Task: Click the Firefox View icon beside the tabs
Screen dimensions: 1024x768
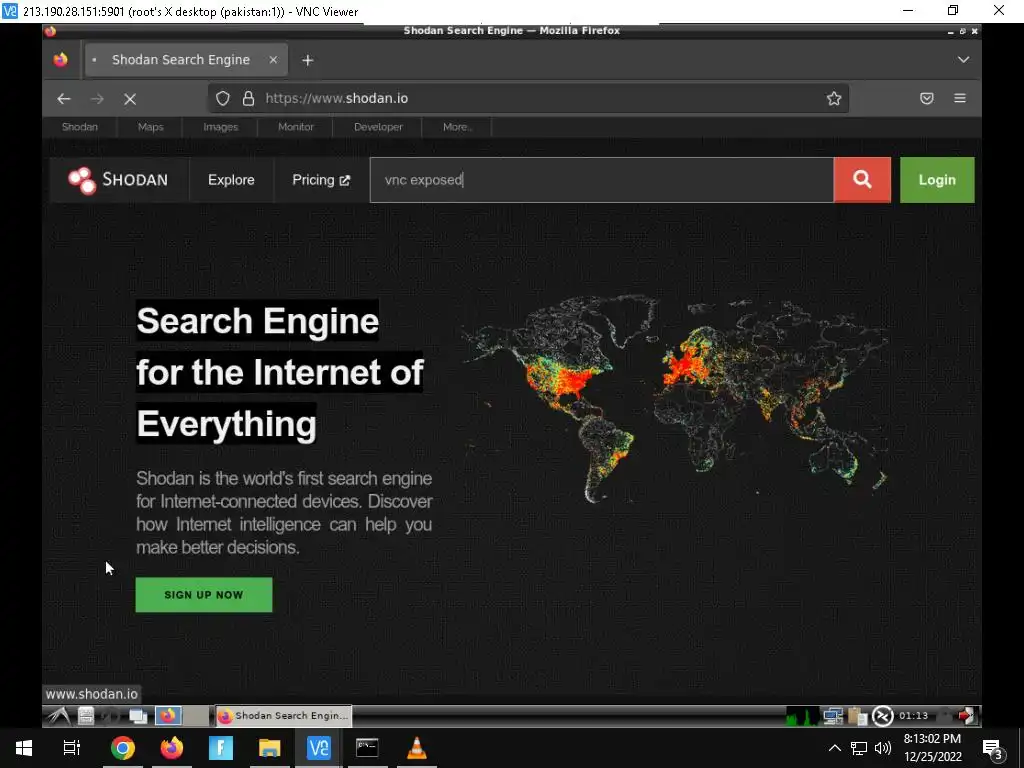Action: pyautogui.click(x=61, y=59)
